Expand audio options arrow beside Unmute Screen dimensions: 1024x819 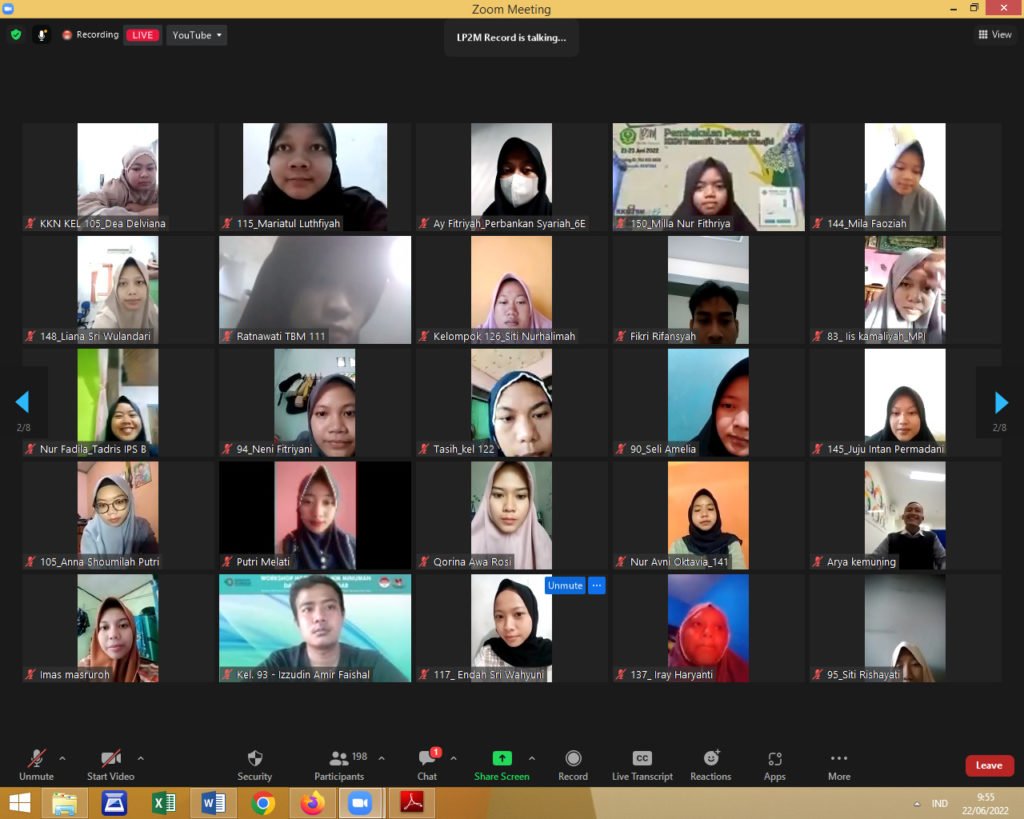(62, 758)
